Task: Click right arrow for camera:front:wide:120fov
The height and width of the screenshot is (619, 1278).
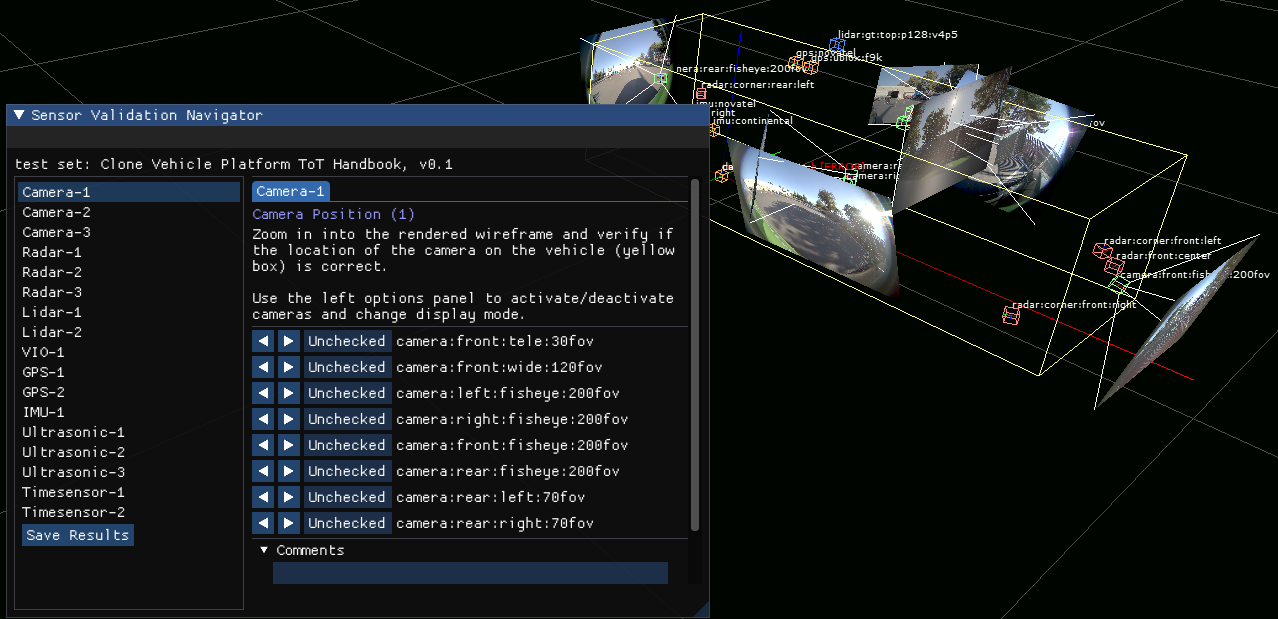Action: [x=288, y=367]
